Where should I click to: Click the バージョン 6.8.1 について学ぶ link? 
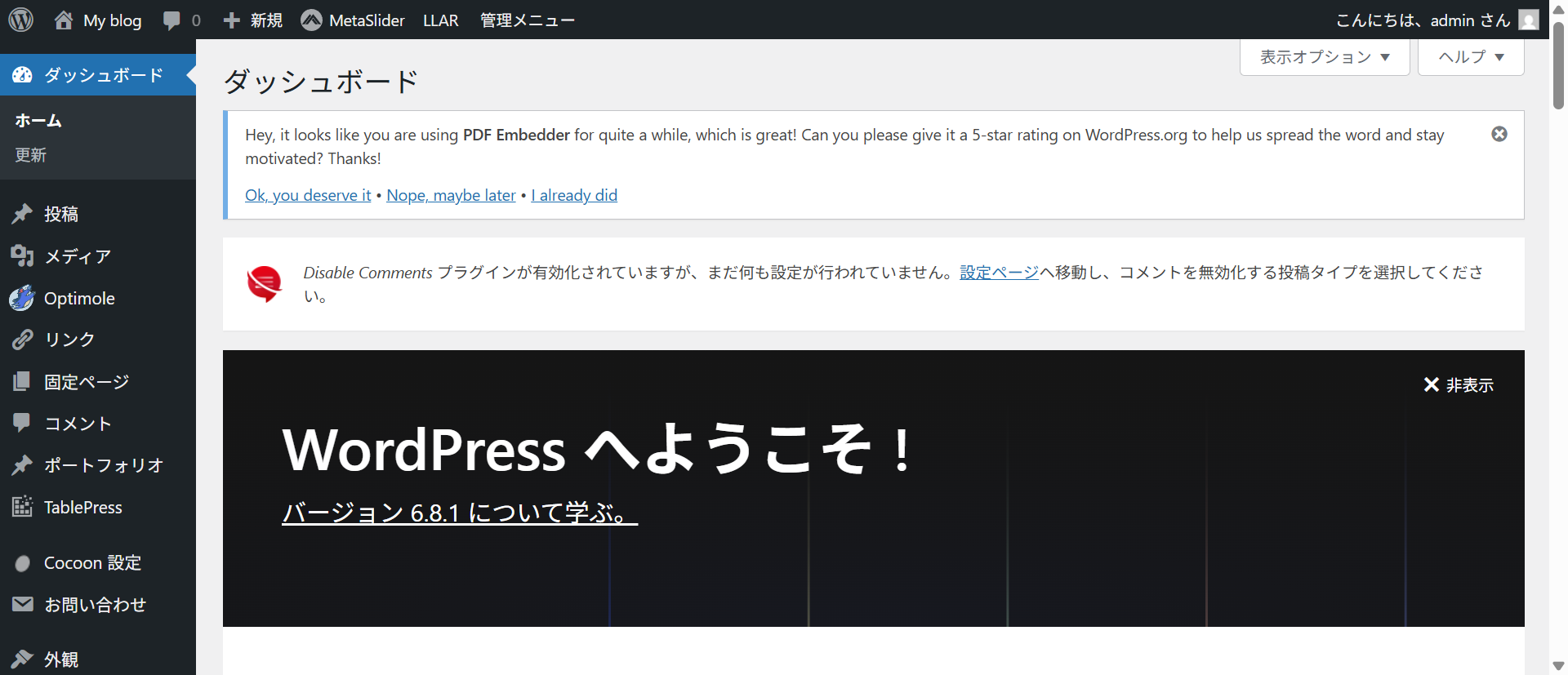[x=459, y=513]
